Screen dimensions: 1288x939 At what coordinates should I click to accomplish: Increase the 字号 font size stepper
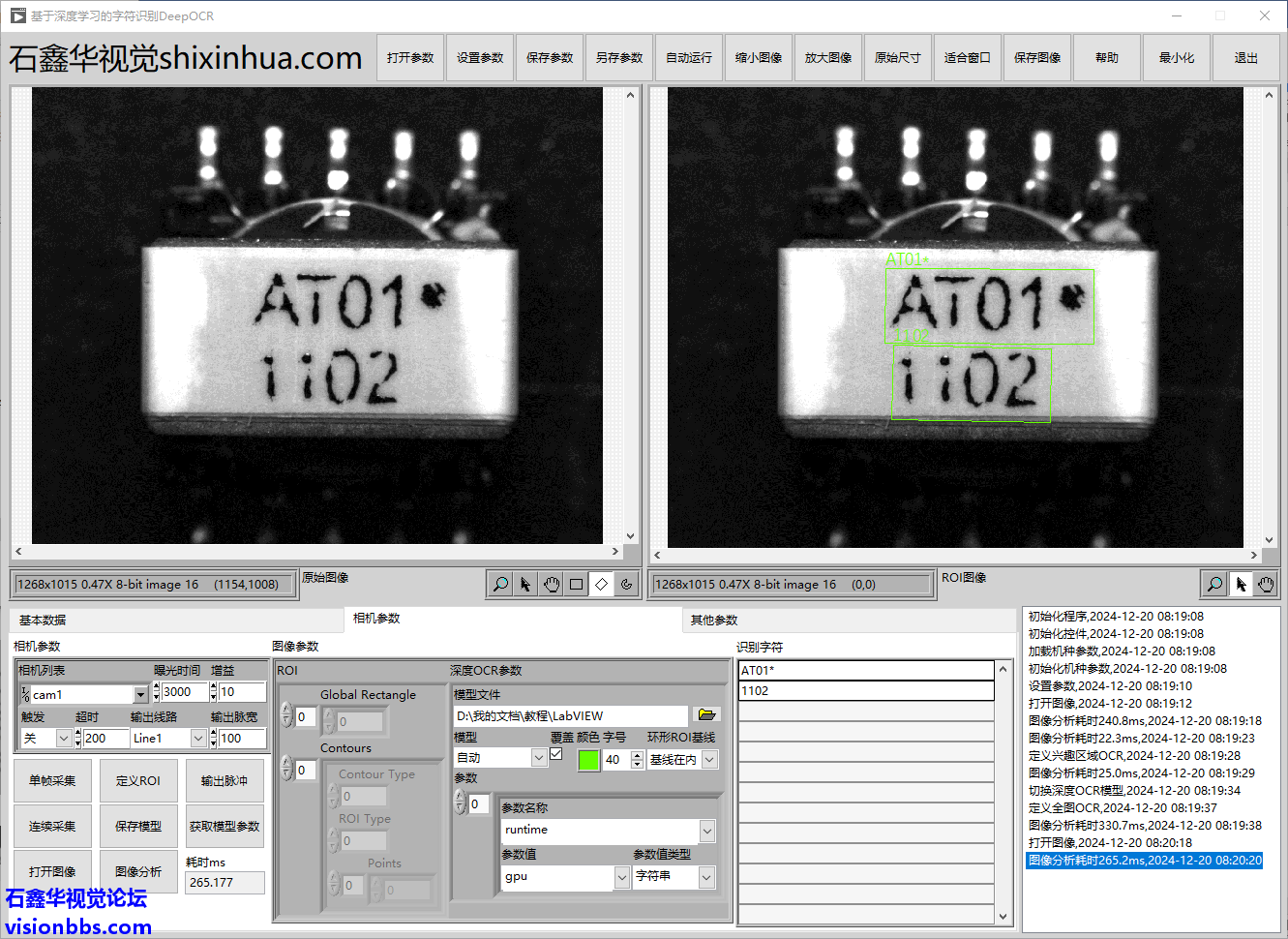point(637,755)
